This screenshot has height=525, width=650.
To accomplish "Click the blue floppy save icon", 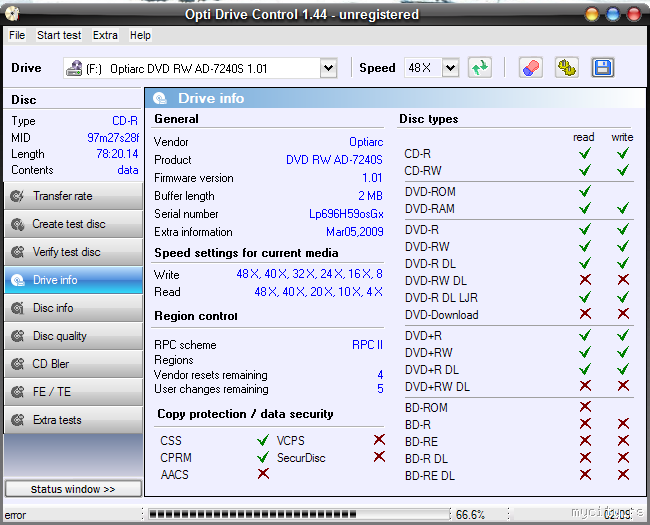I will (602, 68).
